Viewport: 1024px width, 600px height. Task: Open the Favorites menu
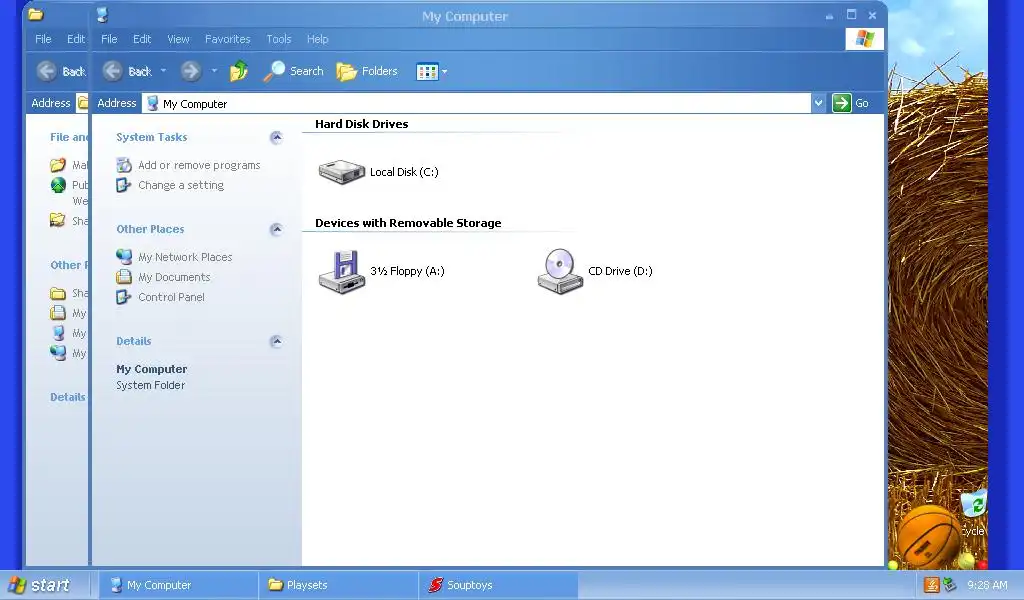click(227, 39)
